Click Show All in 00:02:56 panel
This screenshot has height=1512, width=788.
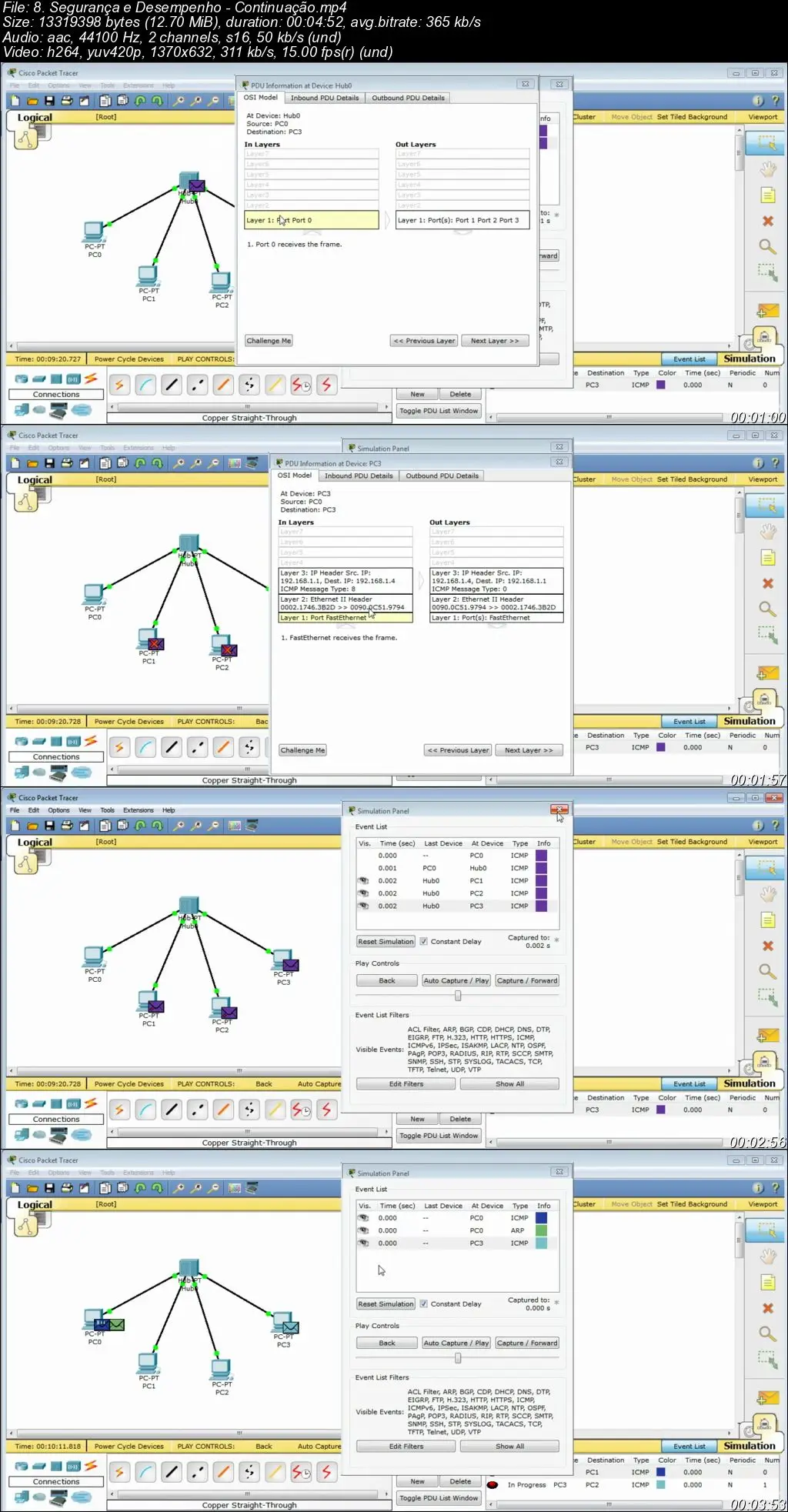[509, 1083]
